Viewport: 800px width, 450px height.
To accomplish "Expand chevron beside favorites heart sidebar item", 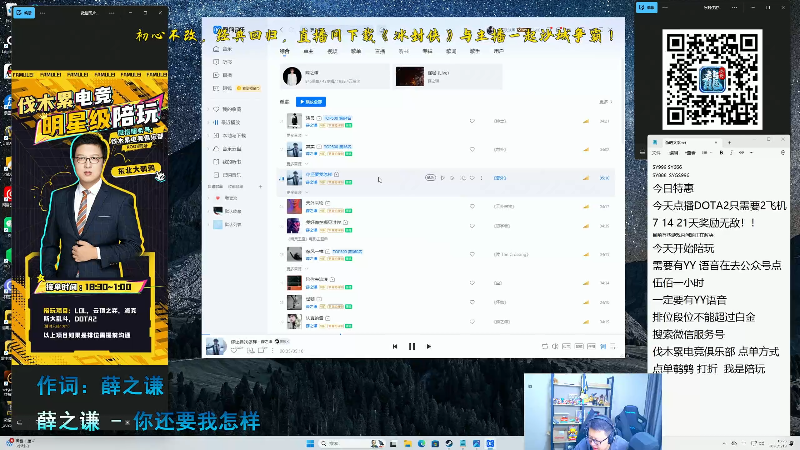I will 209,109.
